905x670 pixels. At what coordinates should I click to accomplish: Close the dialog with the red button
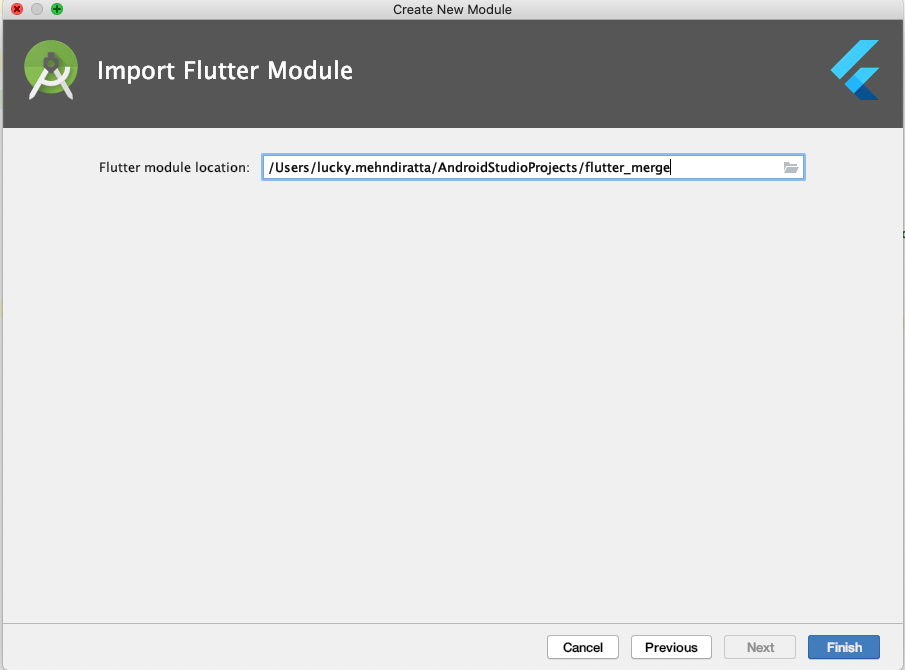coord(17,9)
